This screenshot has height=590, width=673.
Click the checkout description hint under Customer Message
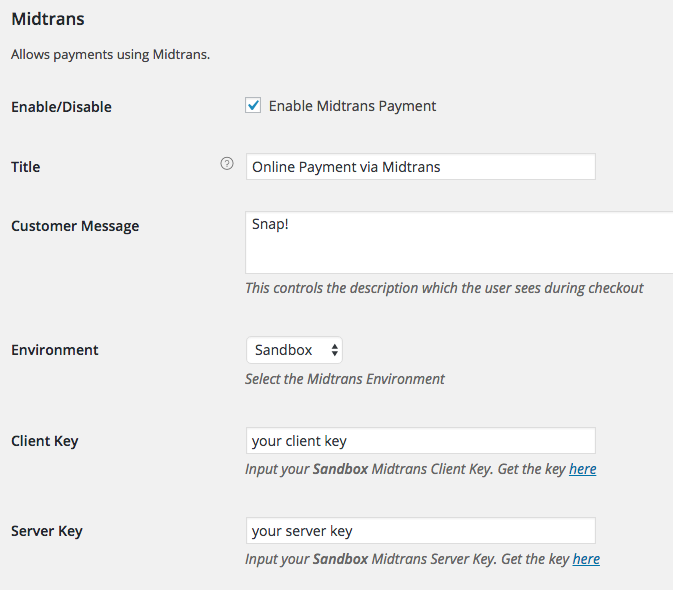[x=444, y=288]
